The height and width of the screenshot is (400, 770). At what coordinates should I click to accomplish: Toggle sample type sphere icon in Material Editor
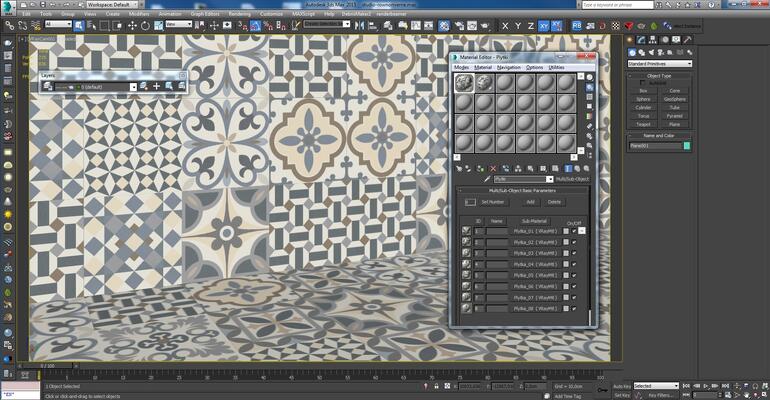pos(590,78)
